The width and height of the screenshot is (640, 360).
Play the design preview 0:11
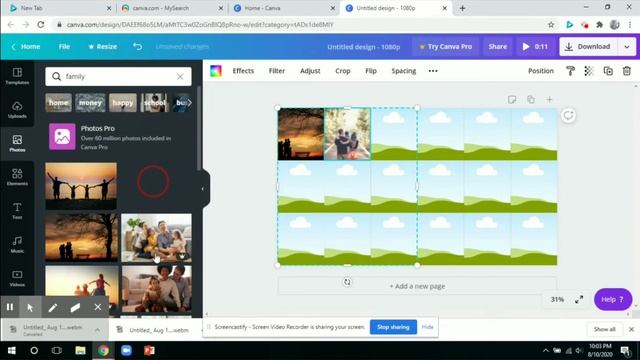click(535, 47)
